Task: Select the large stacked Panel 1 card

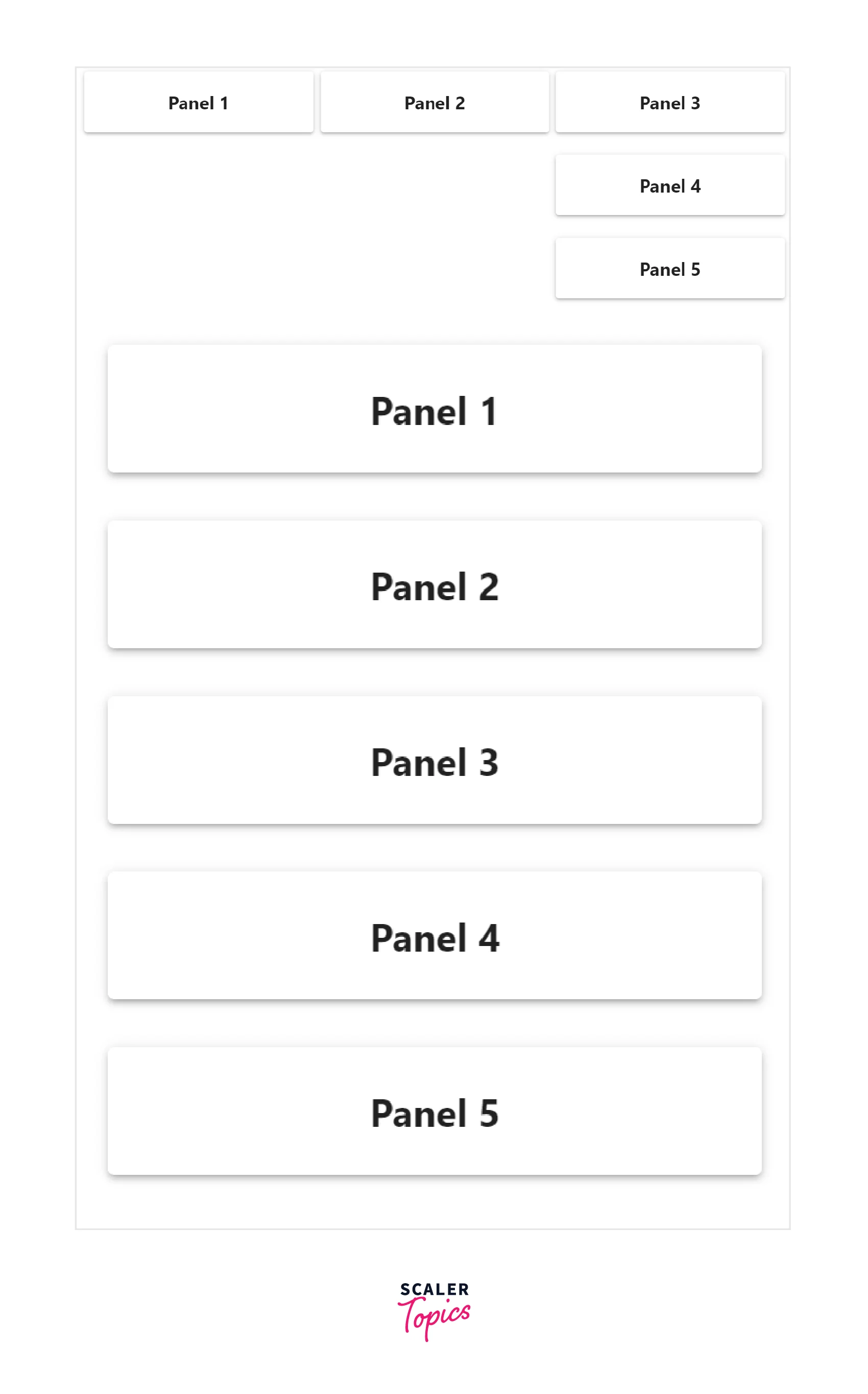Action: point(435,409)
